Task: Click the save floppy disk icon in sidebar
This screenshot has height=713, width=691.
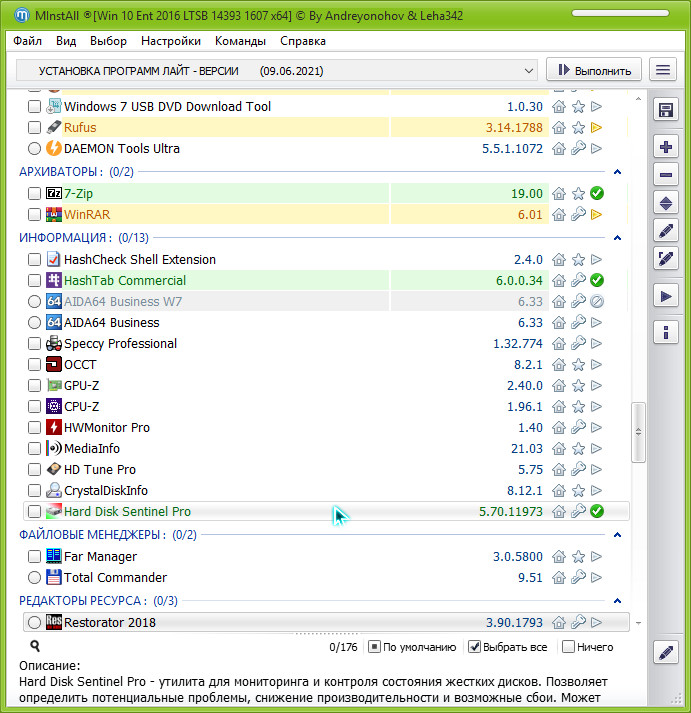Action: [666, 109]
